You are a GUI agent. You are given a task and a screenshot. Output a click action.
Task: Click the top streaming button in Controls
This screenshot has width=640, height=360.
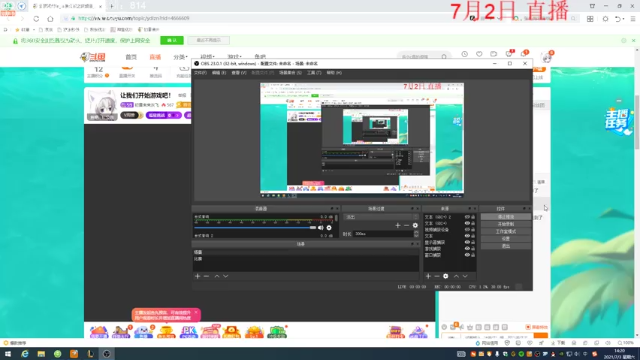click(x=506, y=217)
